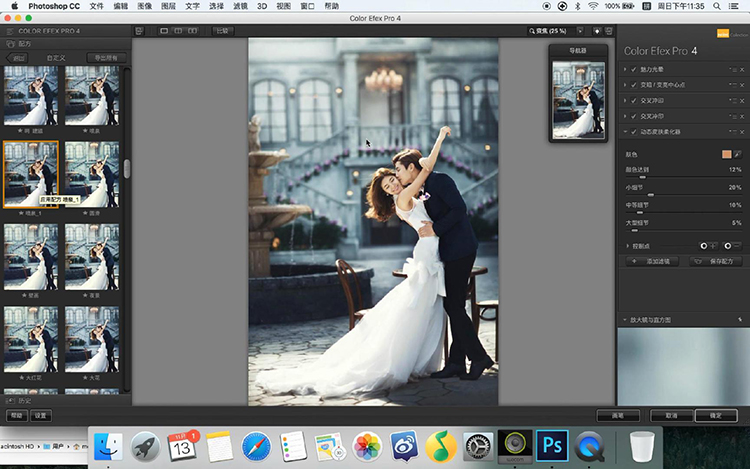Open Spotlight search in menu bar
The height and width of the screenshot is (469, 750).
[717, 6]
